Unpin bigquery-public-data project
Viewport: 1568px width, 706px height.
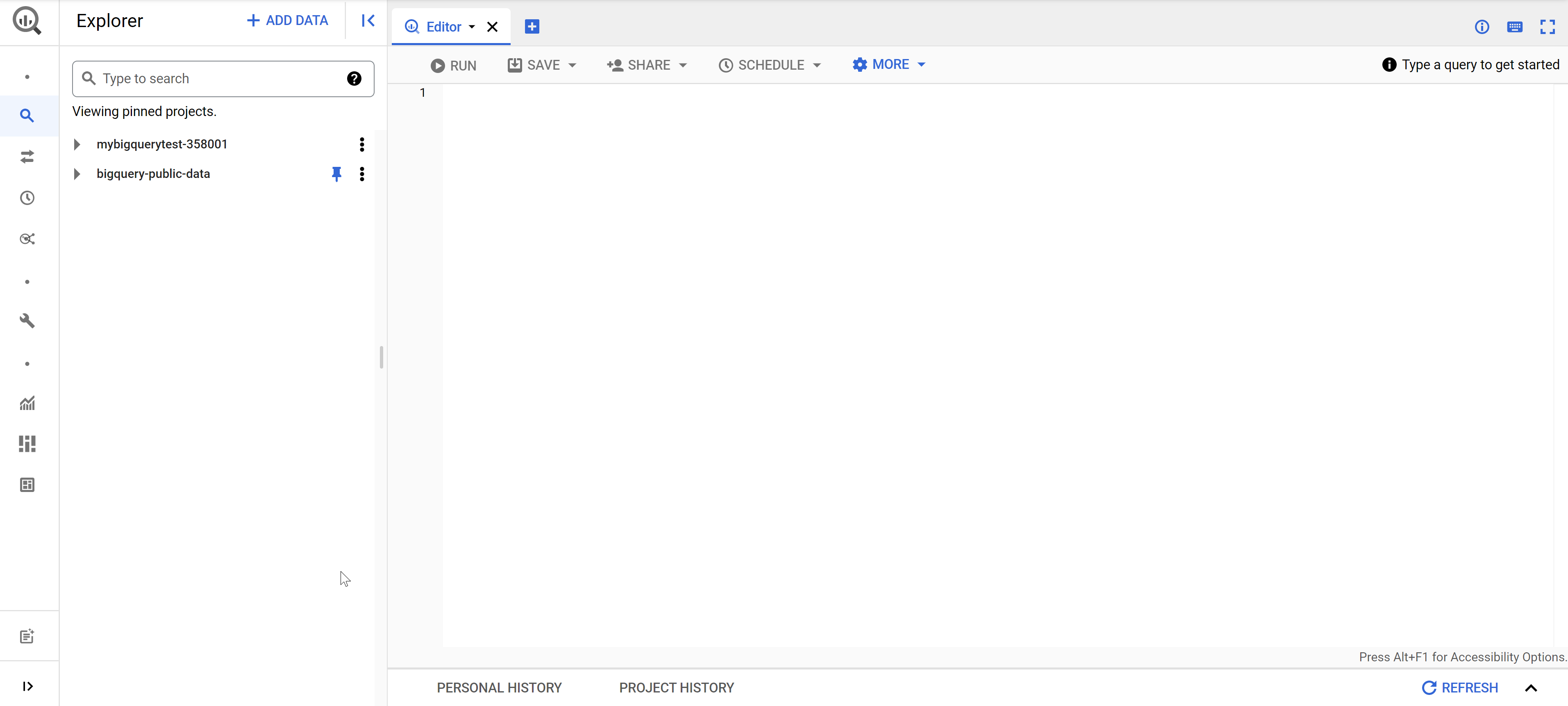coord(336,174)
